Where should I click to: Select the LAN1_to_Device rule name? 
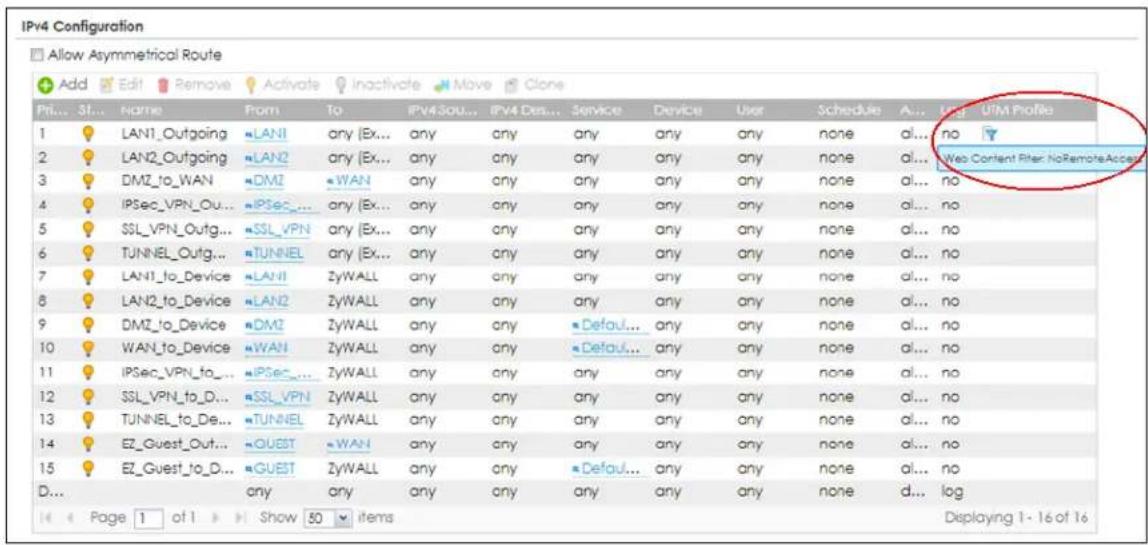point(176,275)
